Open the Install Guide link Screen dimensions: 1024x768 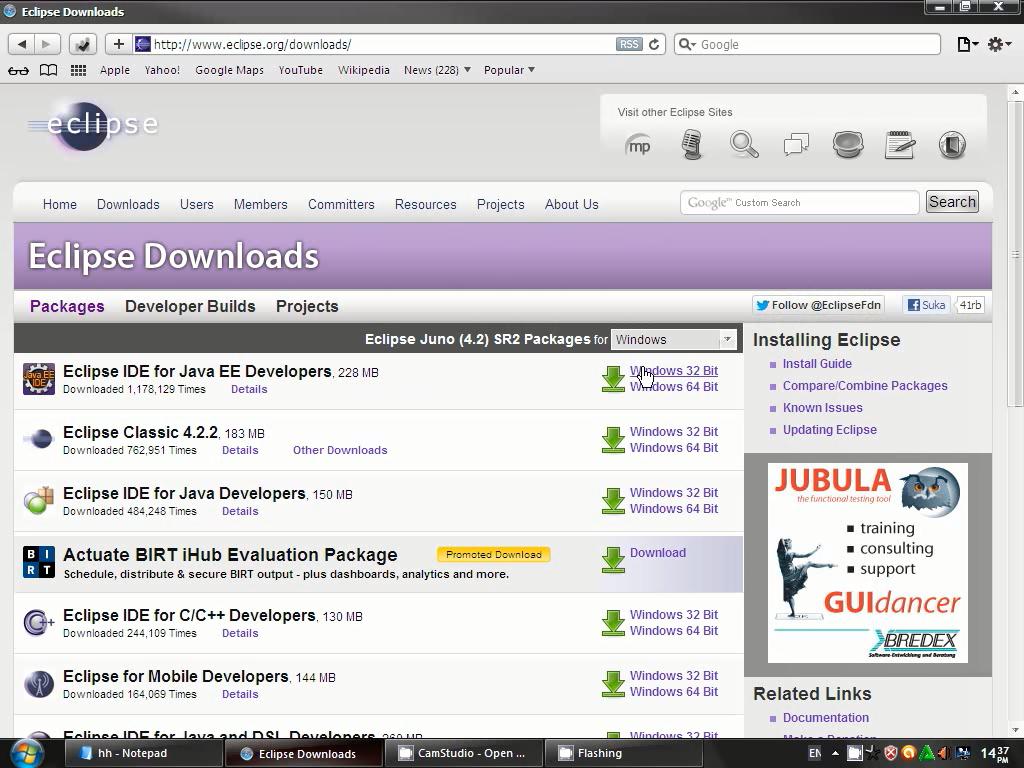[817, 364]
